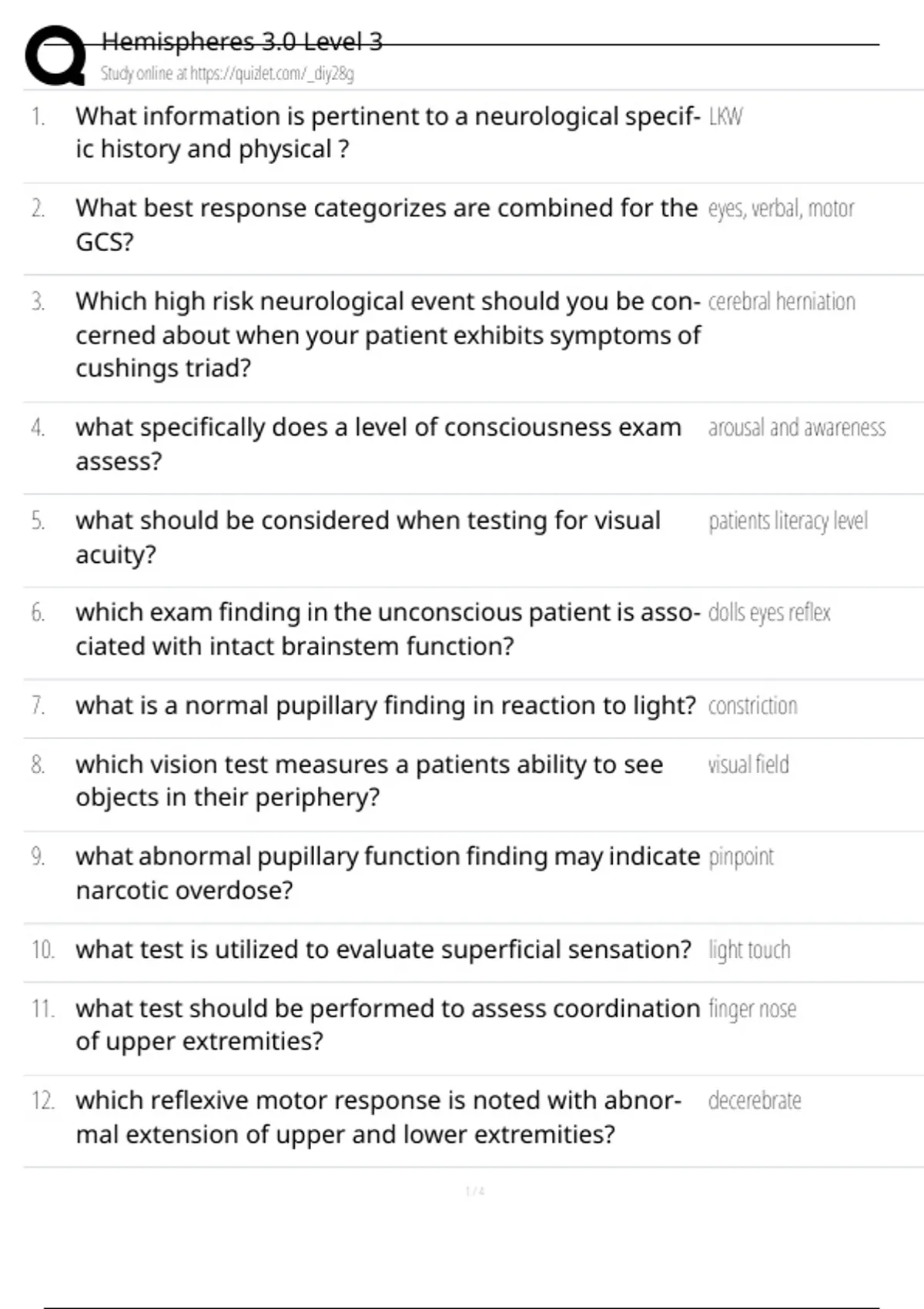Click the question about GCS response categories
Viewport: 924px width, 1309px height.
tap(386, 224)
